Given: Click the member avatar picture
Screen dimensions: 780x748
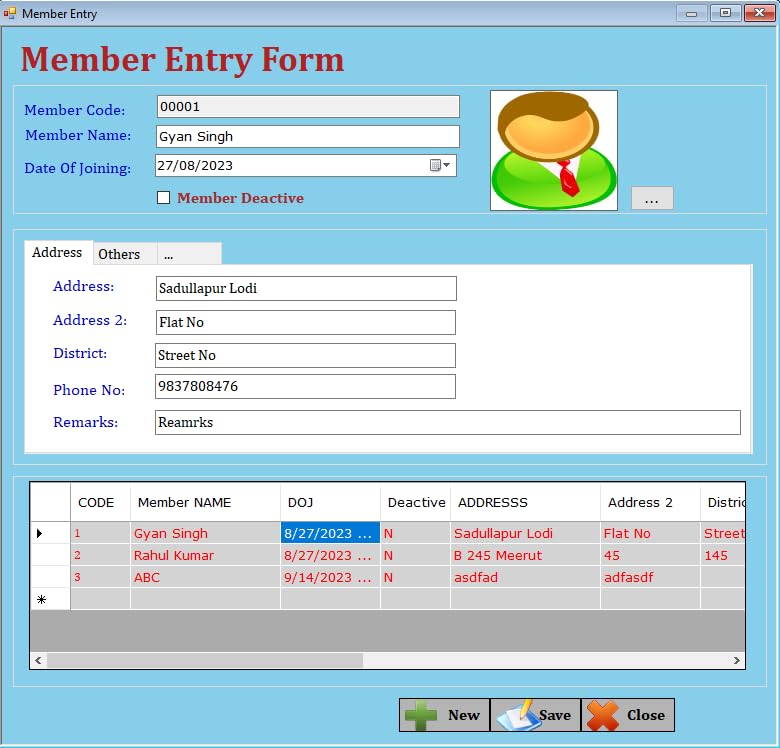Looking at the screenshot, I should click(554, 150).
